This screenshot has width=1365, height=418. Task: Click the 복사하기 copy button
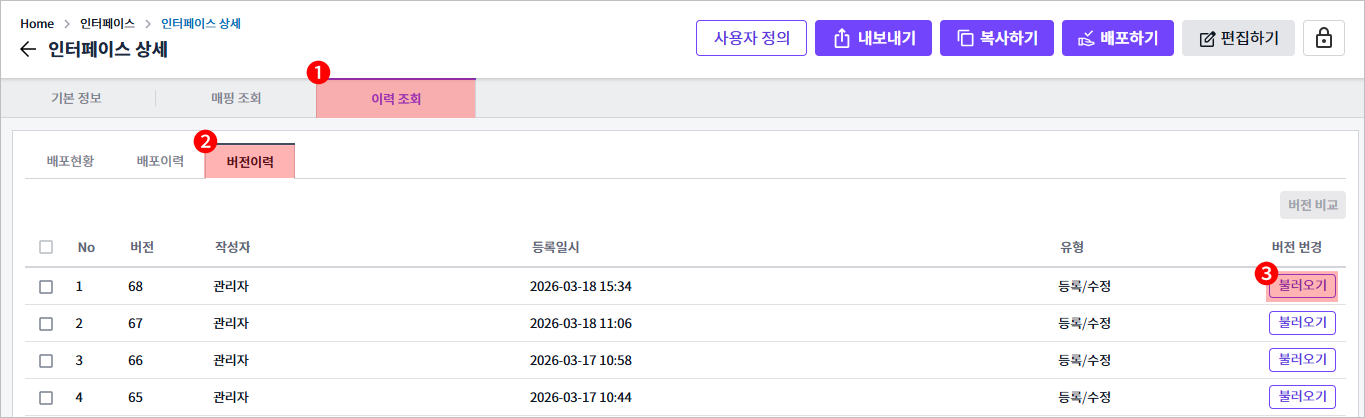point(997,38)
